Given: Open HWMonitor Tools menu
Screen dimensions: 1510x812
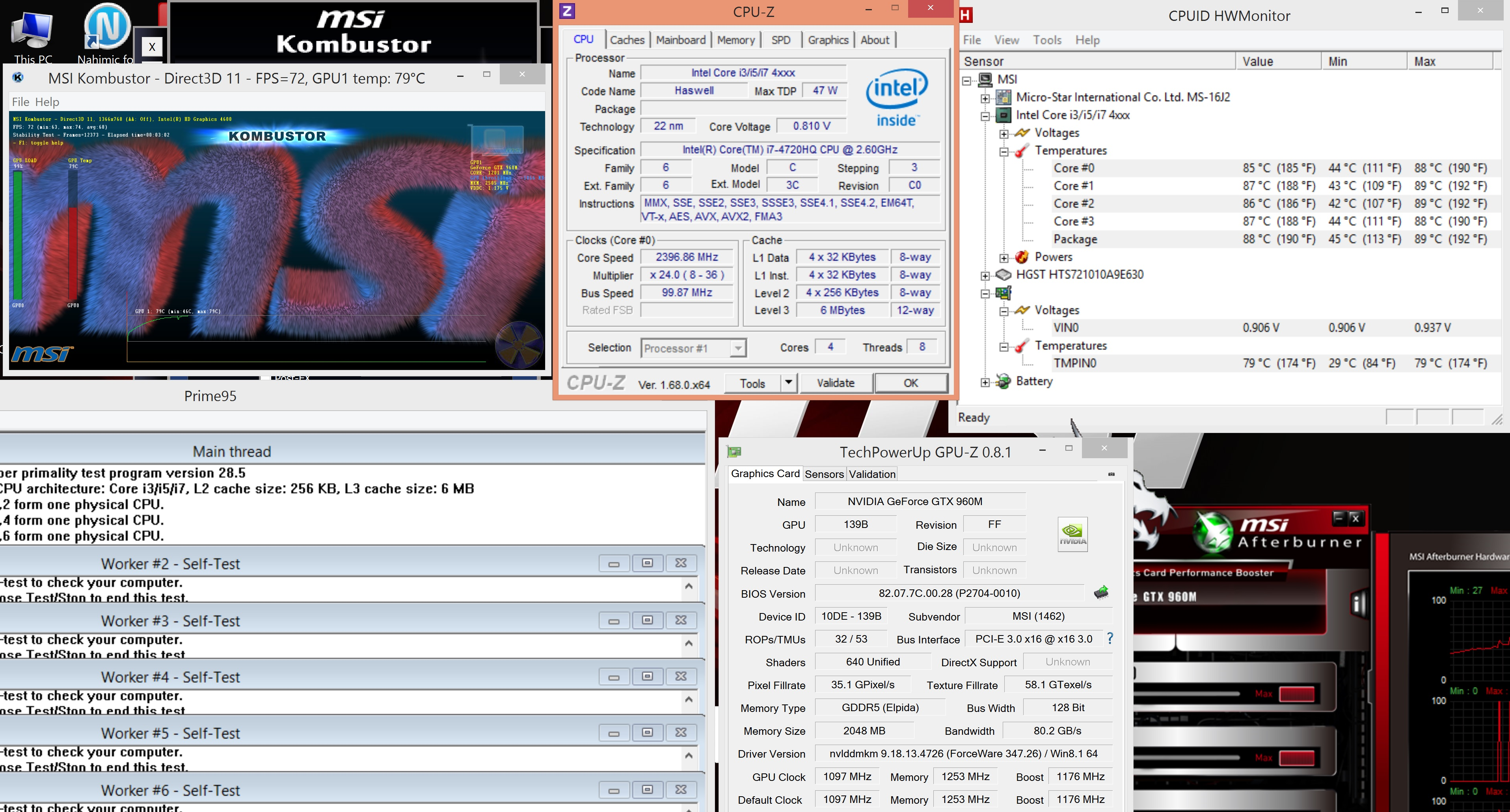Looking at the screenshot, I should 1047,40.
